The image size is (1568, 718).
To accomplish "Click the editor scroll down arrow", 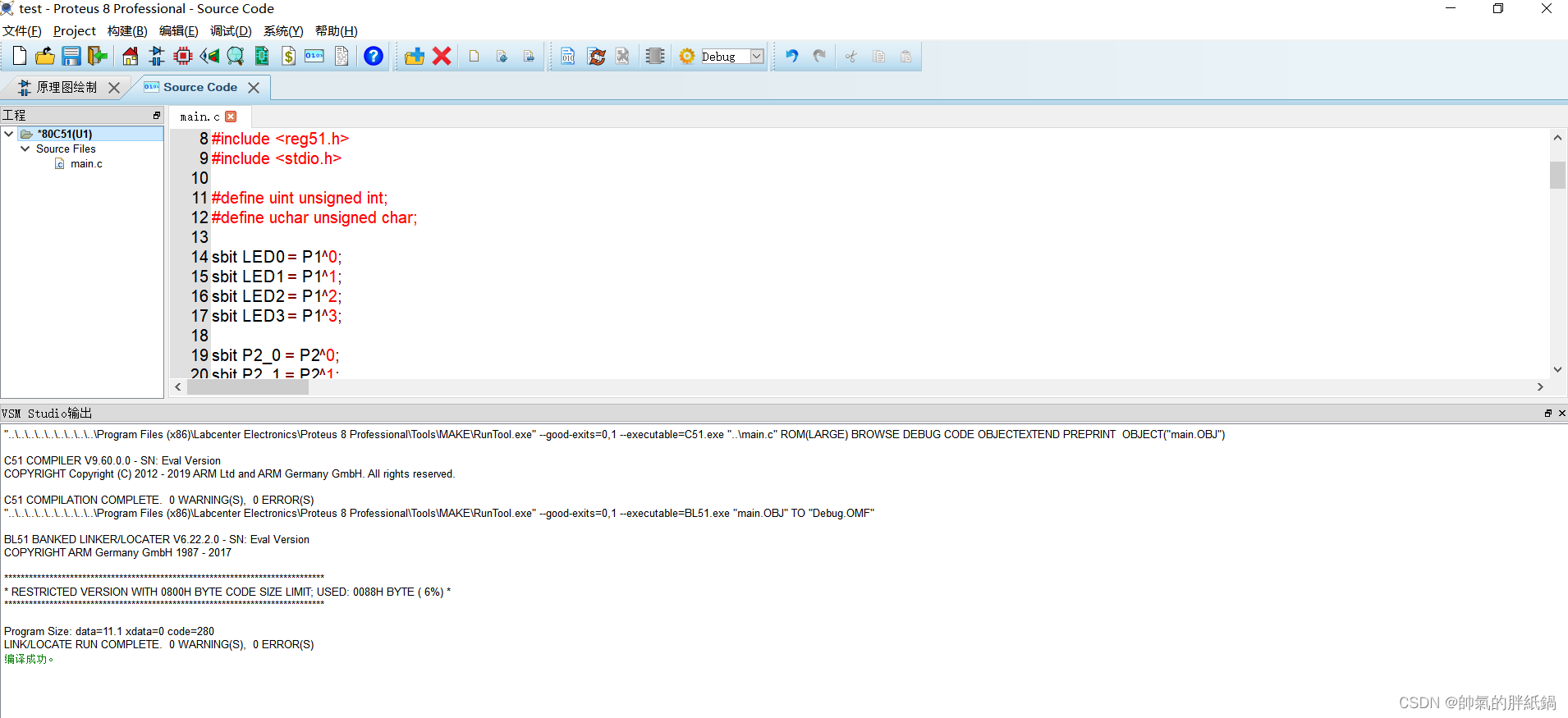I will click(x=1557, y=370).
